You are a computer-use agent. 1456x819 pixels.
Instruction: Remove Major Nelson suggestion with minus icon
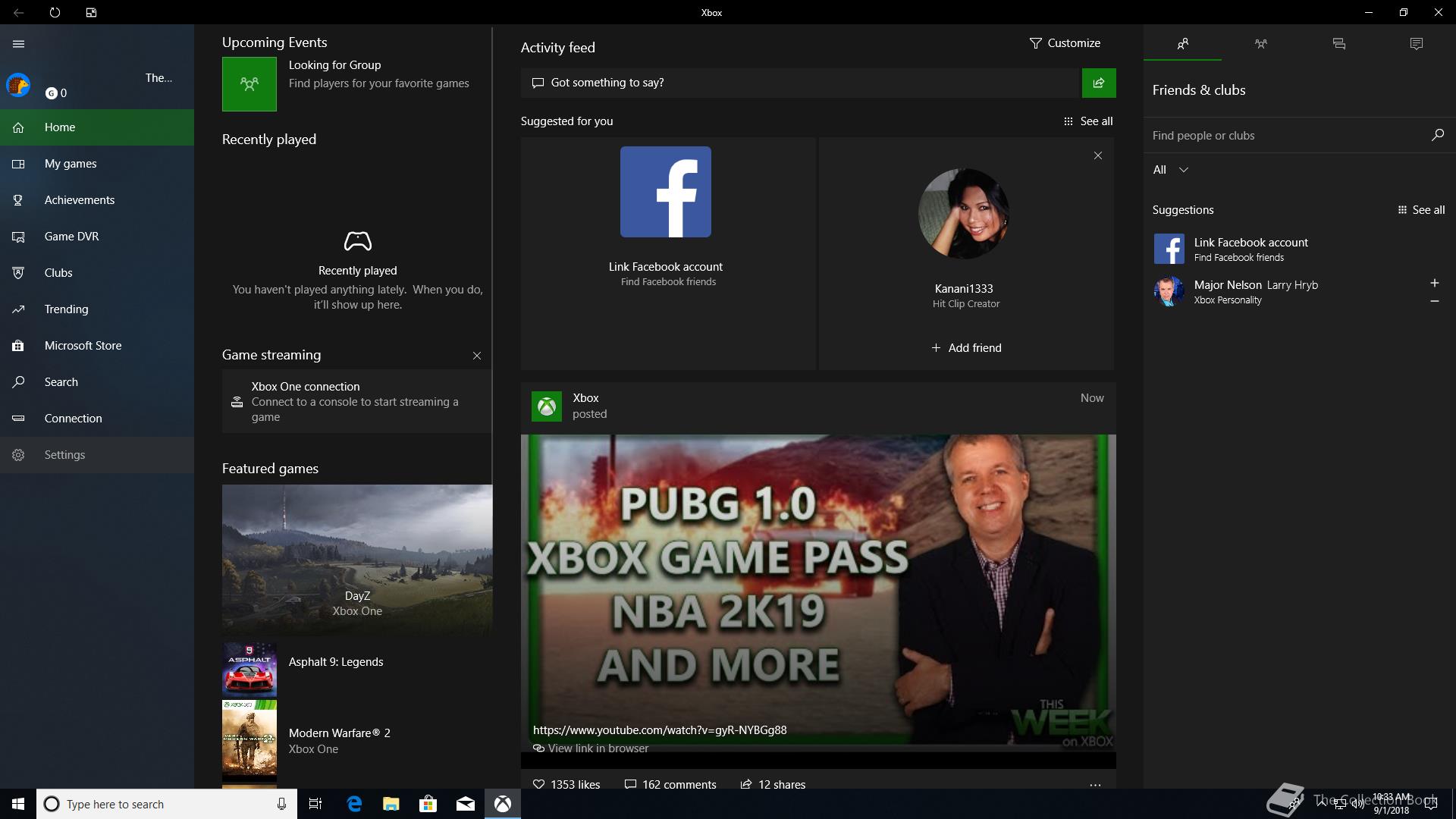(1434, 302)
